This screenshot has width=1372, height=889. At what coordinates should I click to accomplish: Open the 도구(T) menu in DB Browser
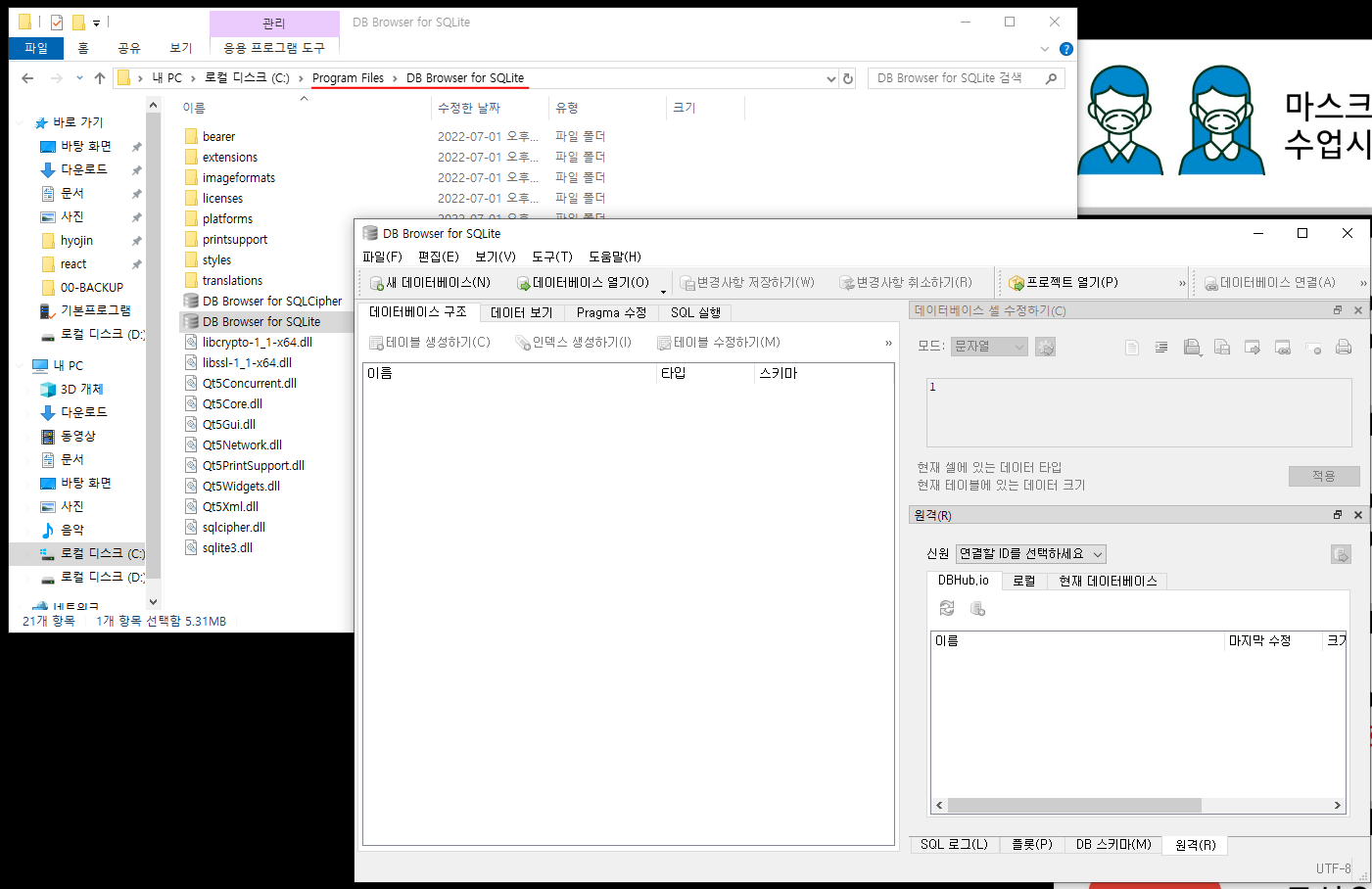tap(552, 257)
